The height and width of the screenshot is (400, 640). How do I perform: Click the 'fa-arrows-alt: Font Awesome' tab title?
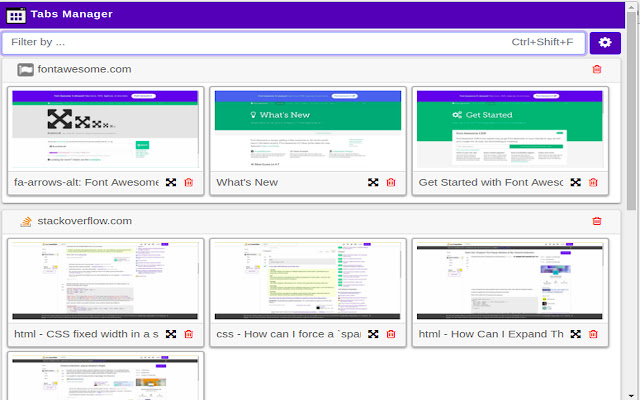click(x=86, y=182)
